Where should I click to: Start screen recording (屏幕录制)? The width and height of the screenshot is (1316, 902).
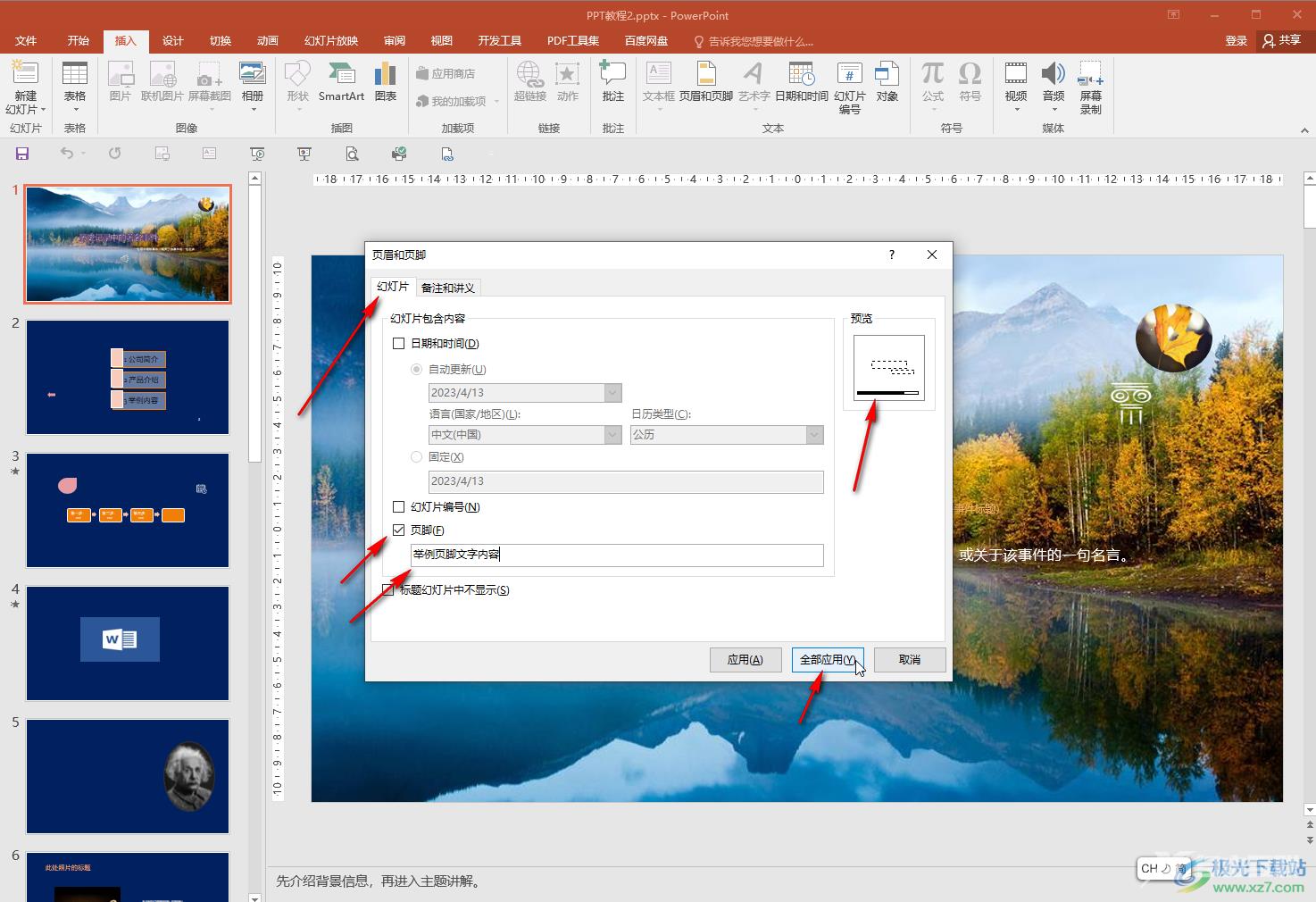click(1090, 88)
